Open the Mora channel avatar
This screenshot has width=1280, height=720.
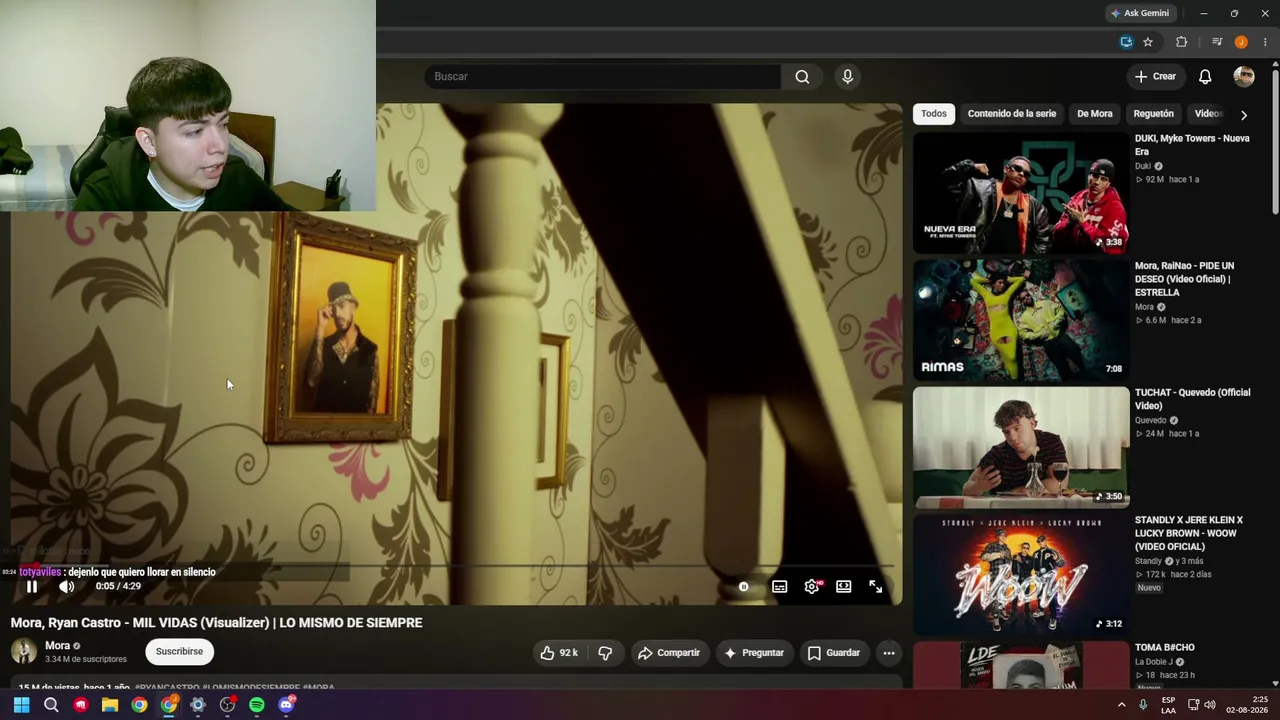click(24, 652)
